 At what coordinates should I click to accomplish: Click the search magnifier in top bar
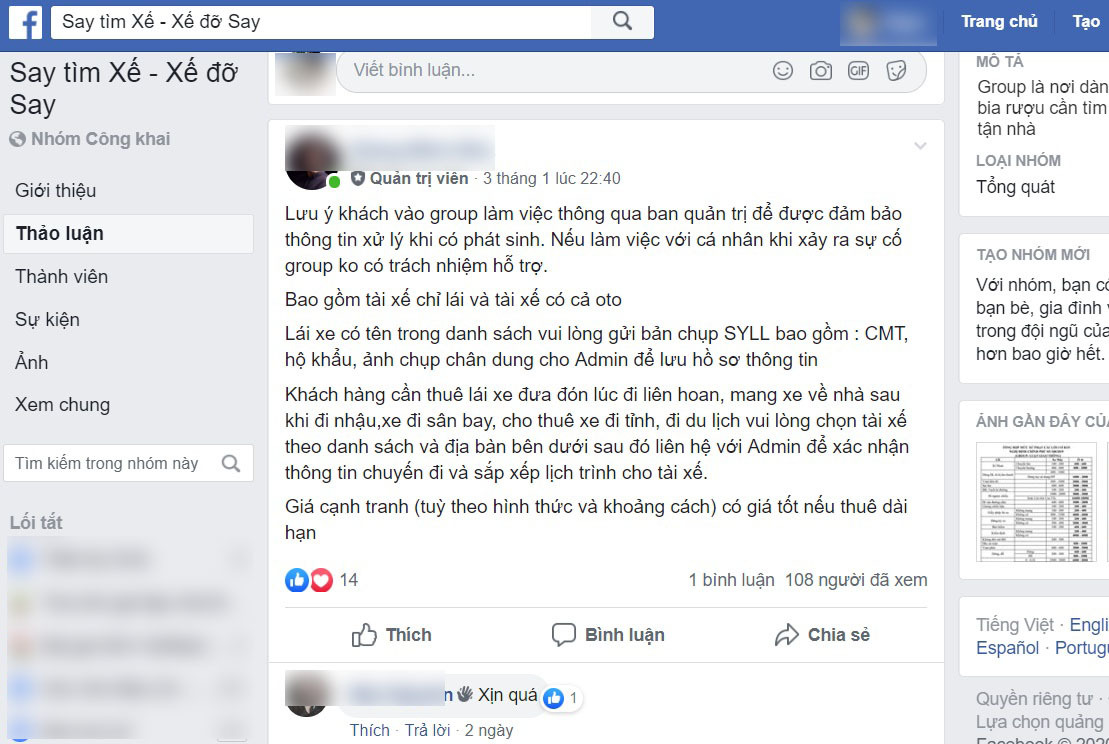point(622,22)
